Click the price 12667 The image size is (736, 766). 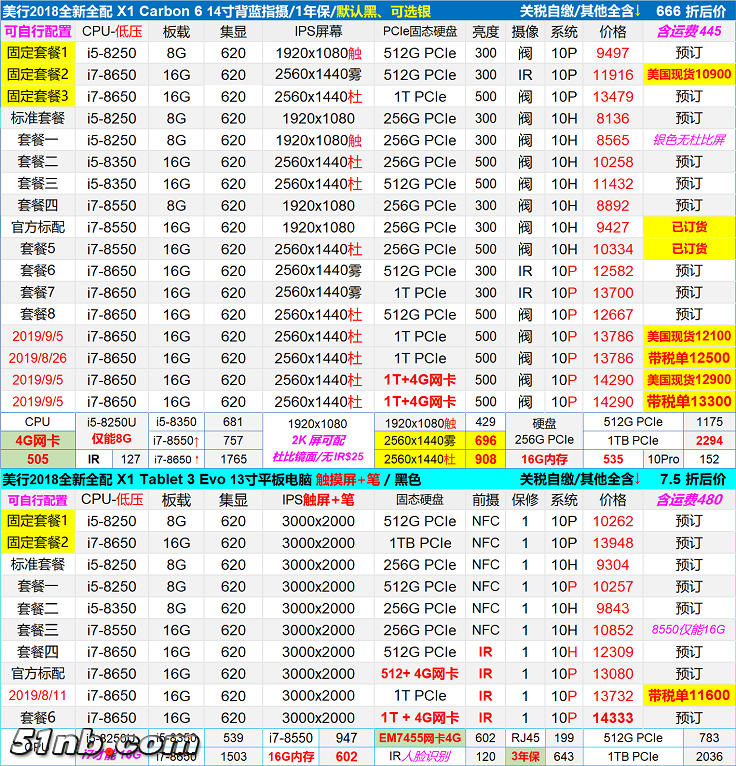612,314
